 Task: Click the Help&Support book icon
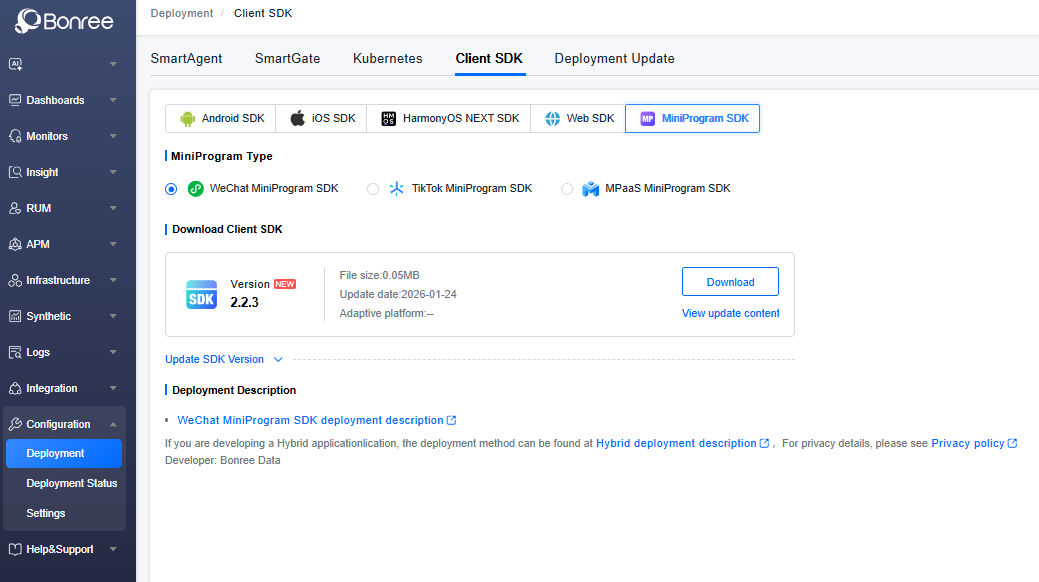(x=15, y=549)
